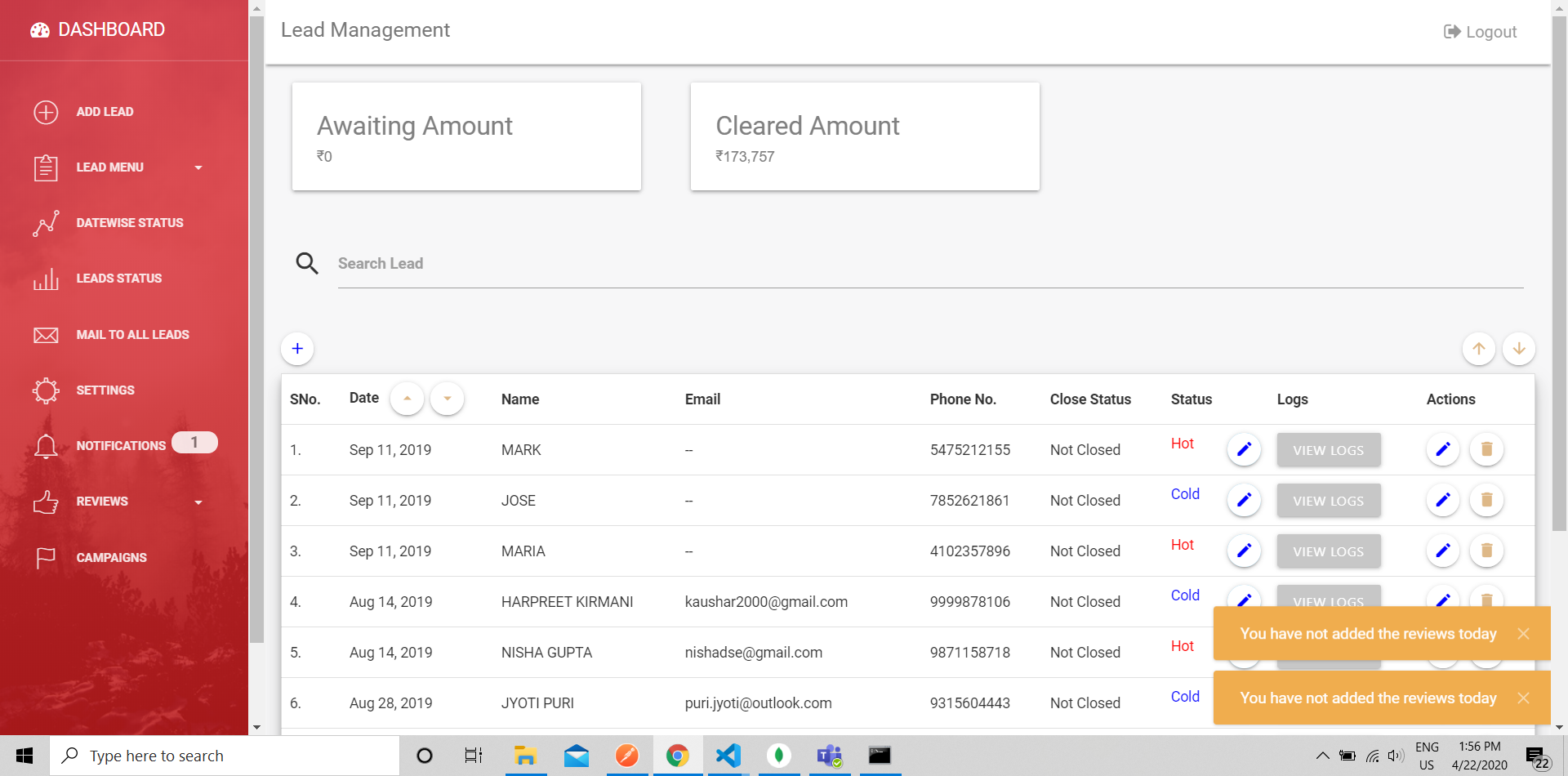This screenshot has width=1568, height=776.
Task: Click the DASHBOARD title link
Action: pos(111,30)
